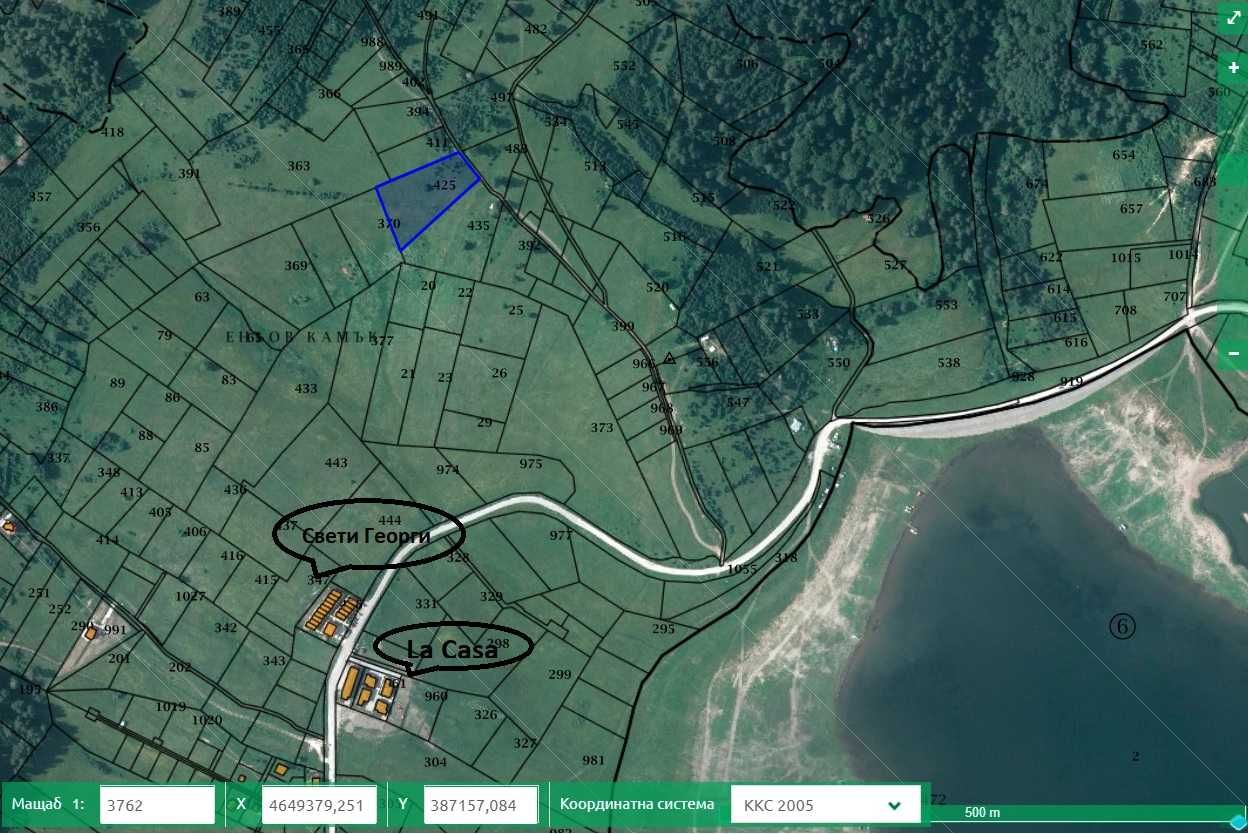Click the Свети Георги label bubble

point(368,535)
